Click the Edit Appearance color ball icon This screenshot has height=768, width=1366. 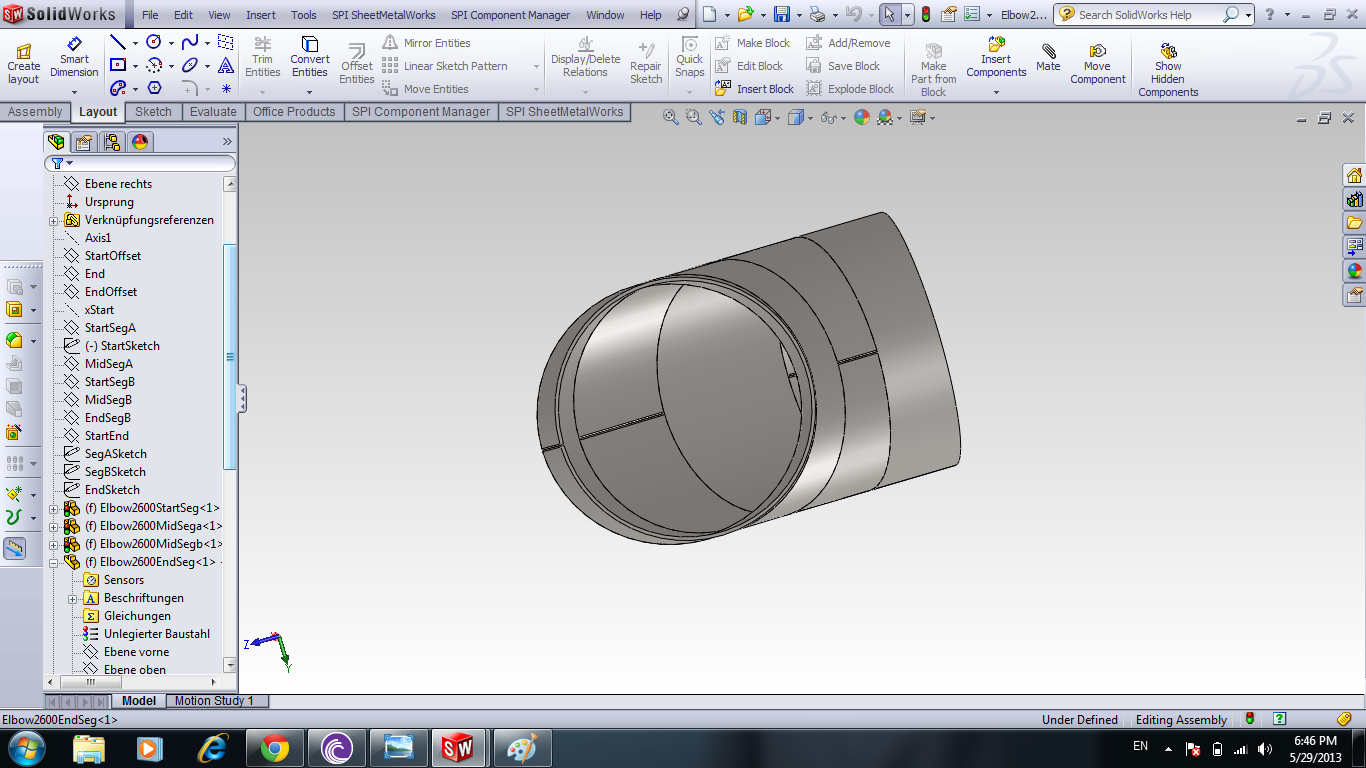point(862,118)
